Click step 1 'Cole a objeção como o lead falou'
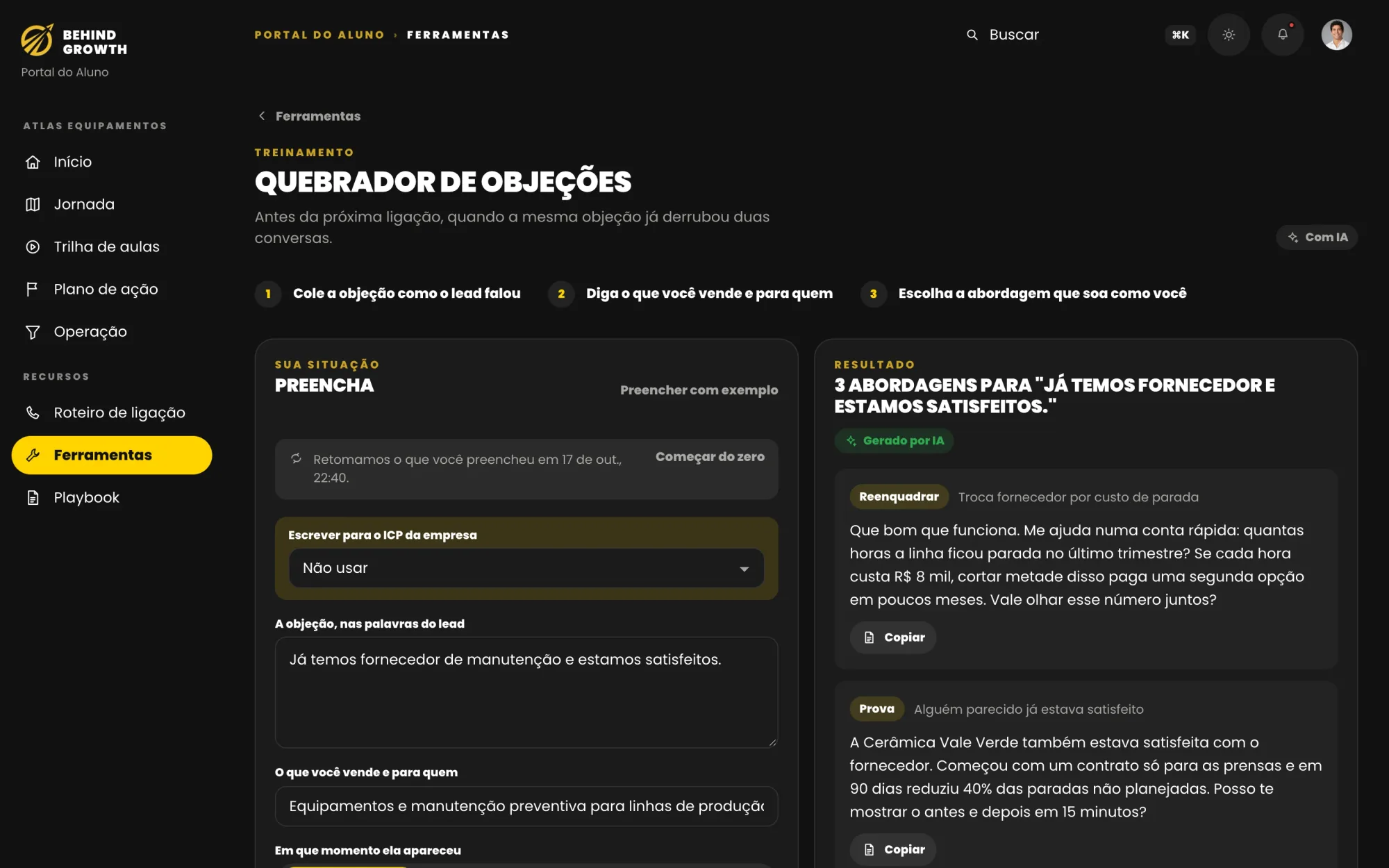Screen dimensions: 1389x868 [x=388, y=294]
